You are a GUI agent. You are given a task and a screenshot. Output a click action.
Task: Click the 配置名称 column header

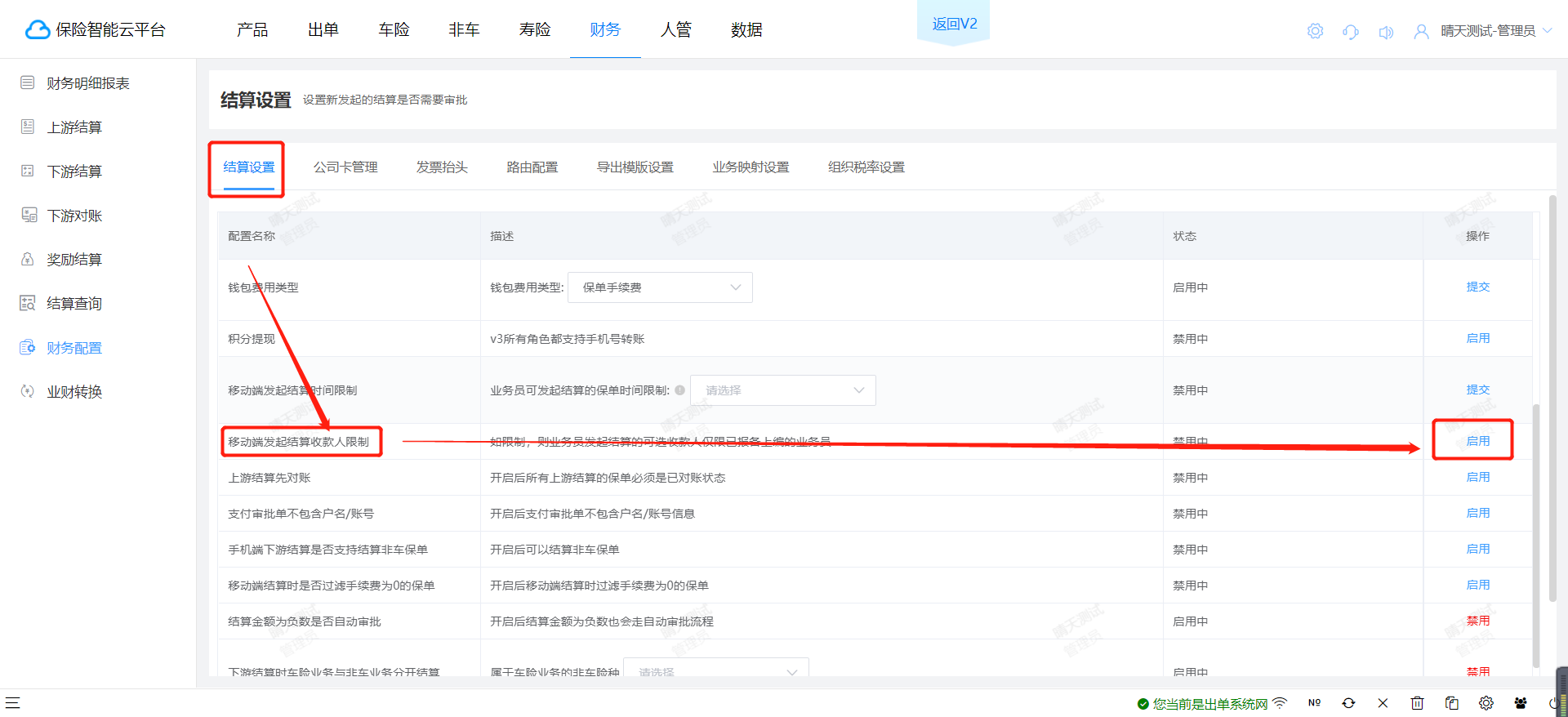(x=252, y=236)
